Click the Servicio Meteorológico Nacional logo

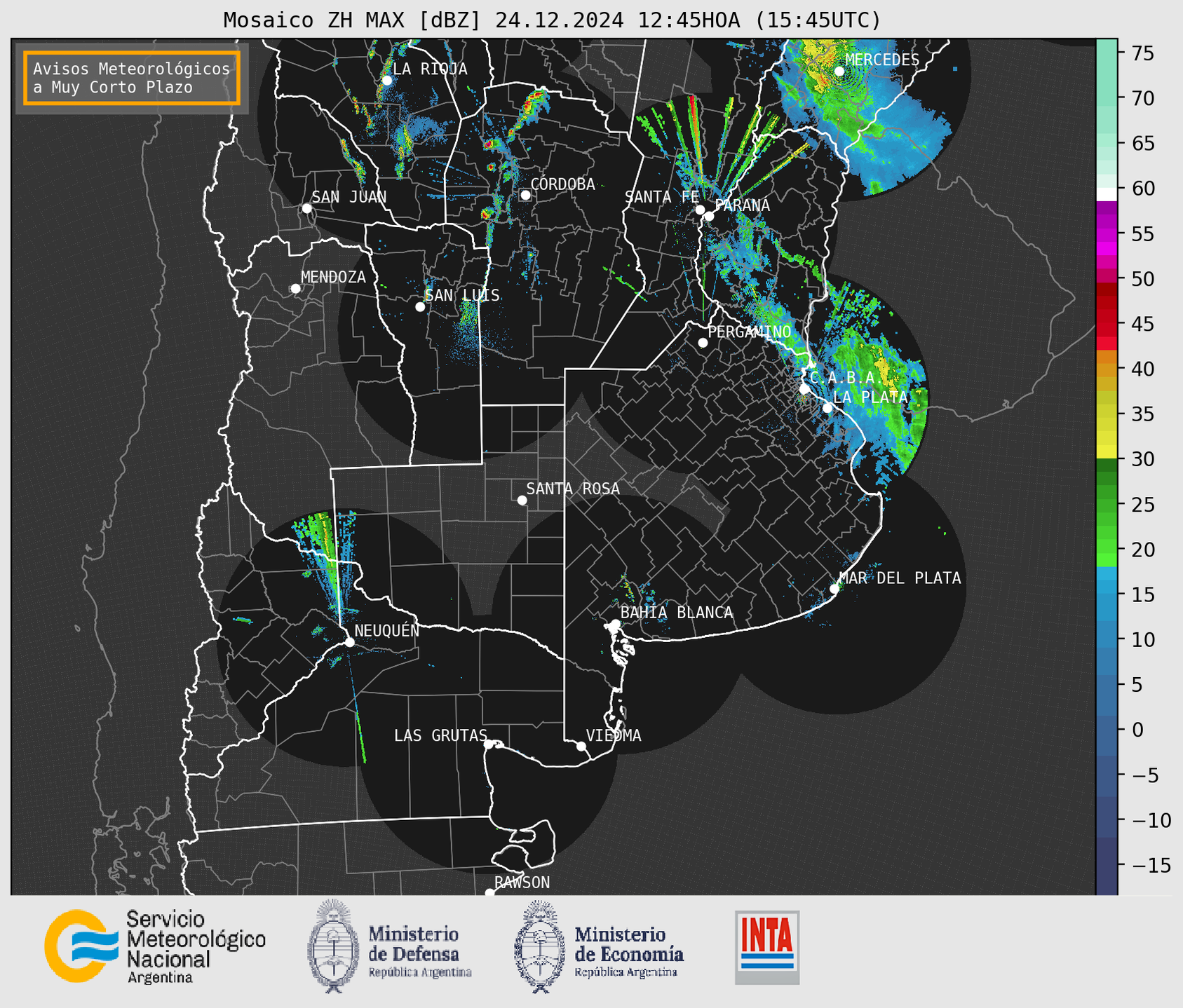tap(81, 946)
